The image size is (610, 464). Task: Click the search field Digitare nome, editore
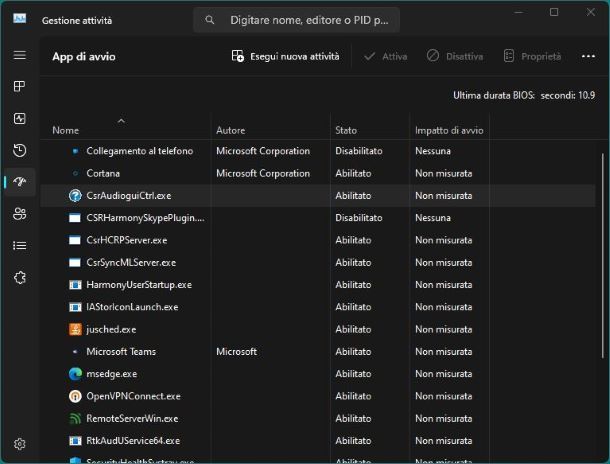coord(296,20)
